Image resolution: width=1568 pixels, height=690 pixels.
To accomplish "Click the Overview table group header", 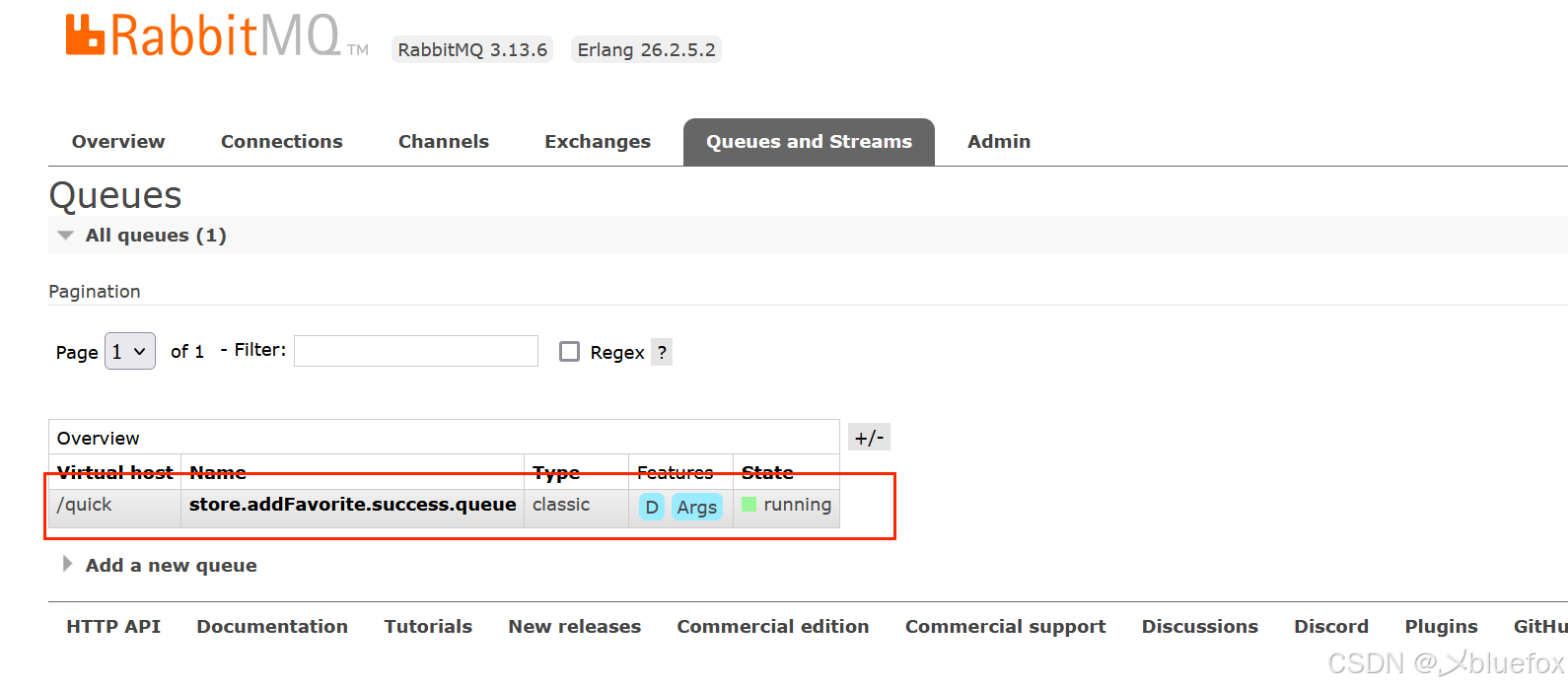I will [444, 438].
